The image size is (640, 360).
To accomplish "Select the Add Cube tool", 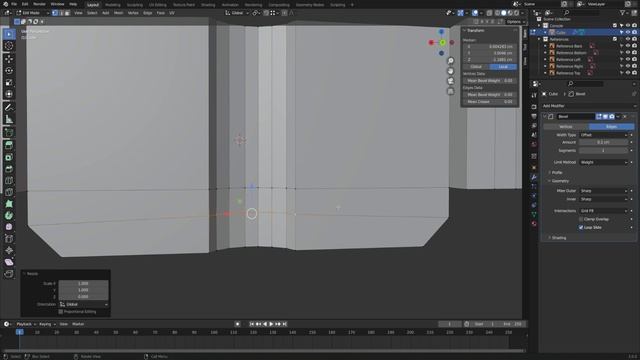I will click(9, 133).
